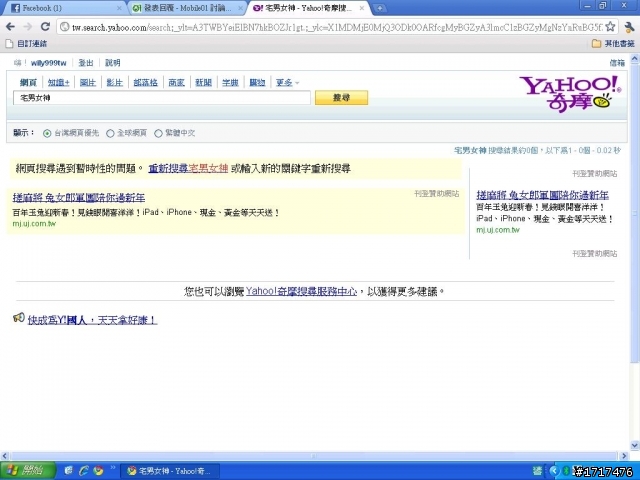Select the 全球網頁 radio button

pyautogui.click(x=110, y=133)
